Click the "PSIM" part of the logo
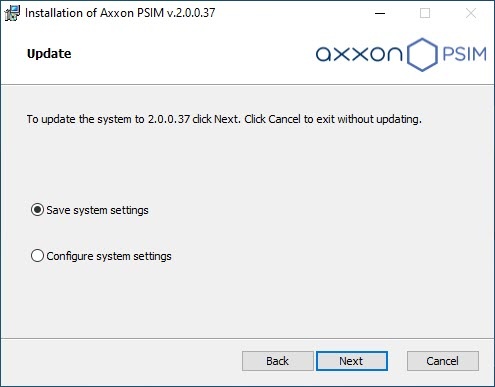 click(x=464, y=54)
